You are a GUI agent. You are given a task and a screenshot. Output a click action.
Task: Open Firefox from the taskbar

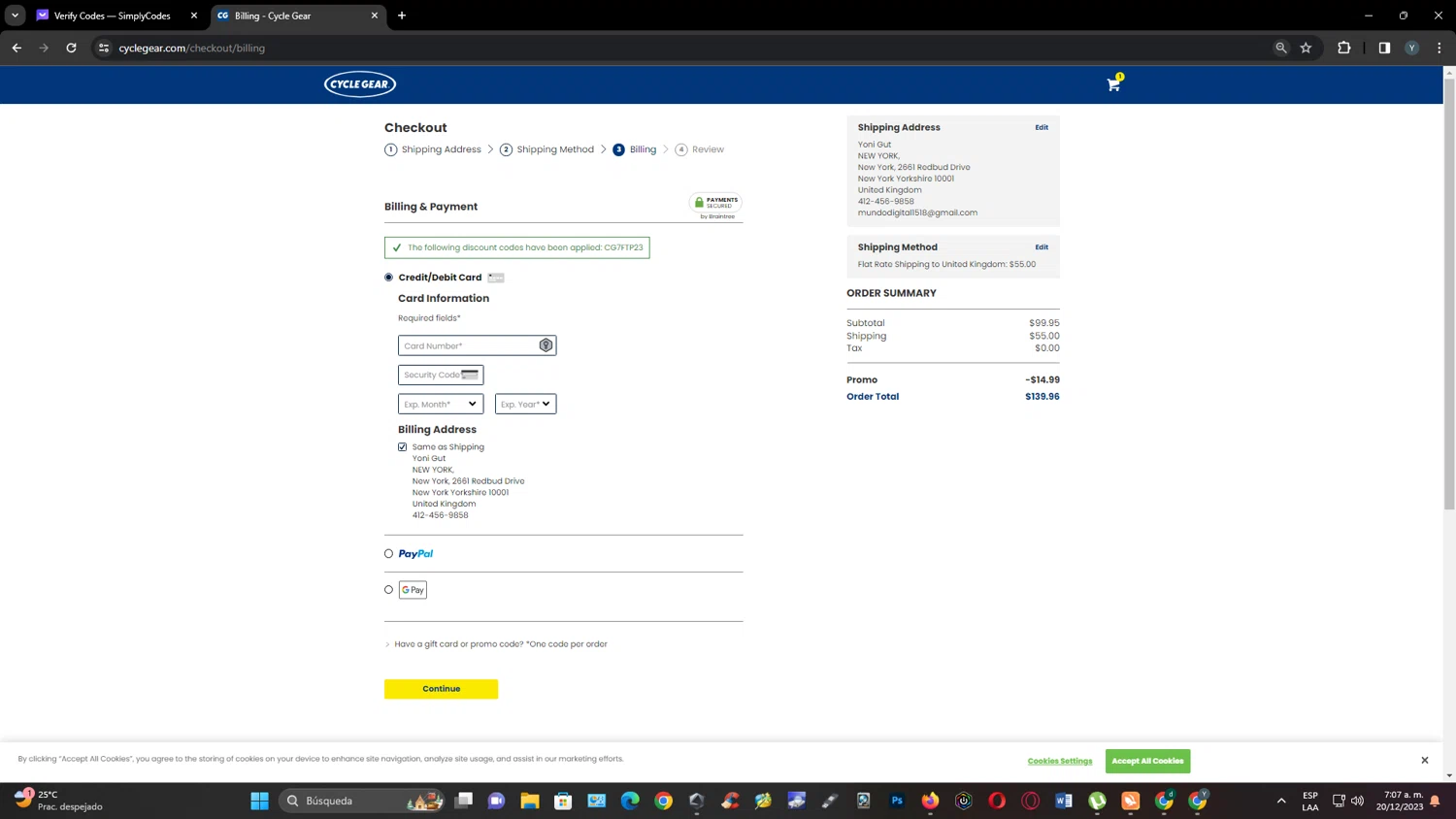(931, 801)
